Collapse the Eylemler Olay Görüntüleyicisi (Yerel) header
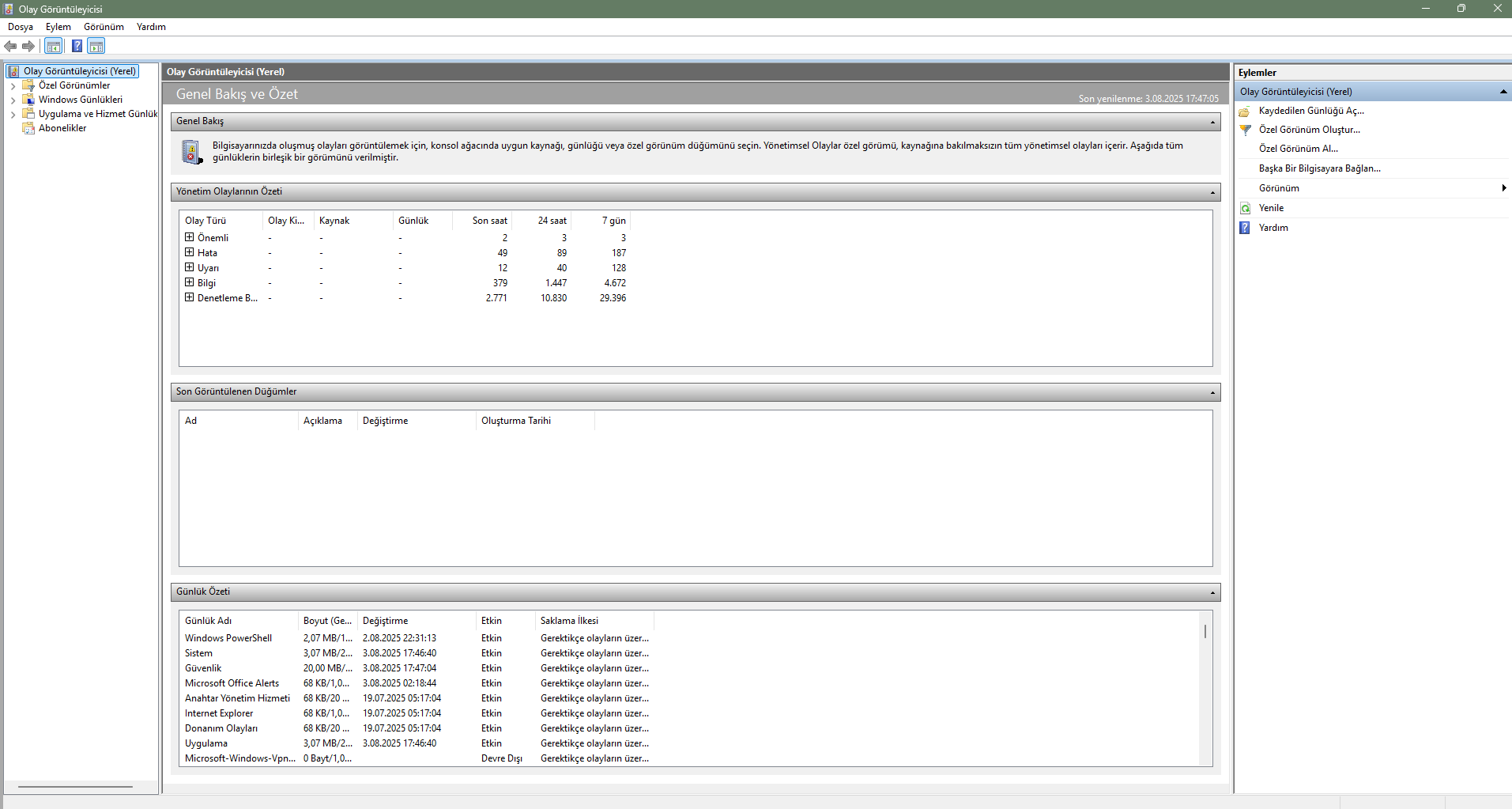Viewport: 1512px width, 809px height. (1503, 92)
